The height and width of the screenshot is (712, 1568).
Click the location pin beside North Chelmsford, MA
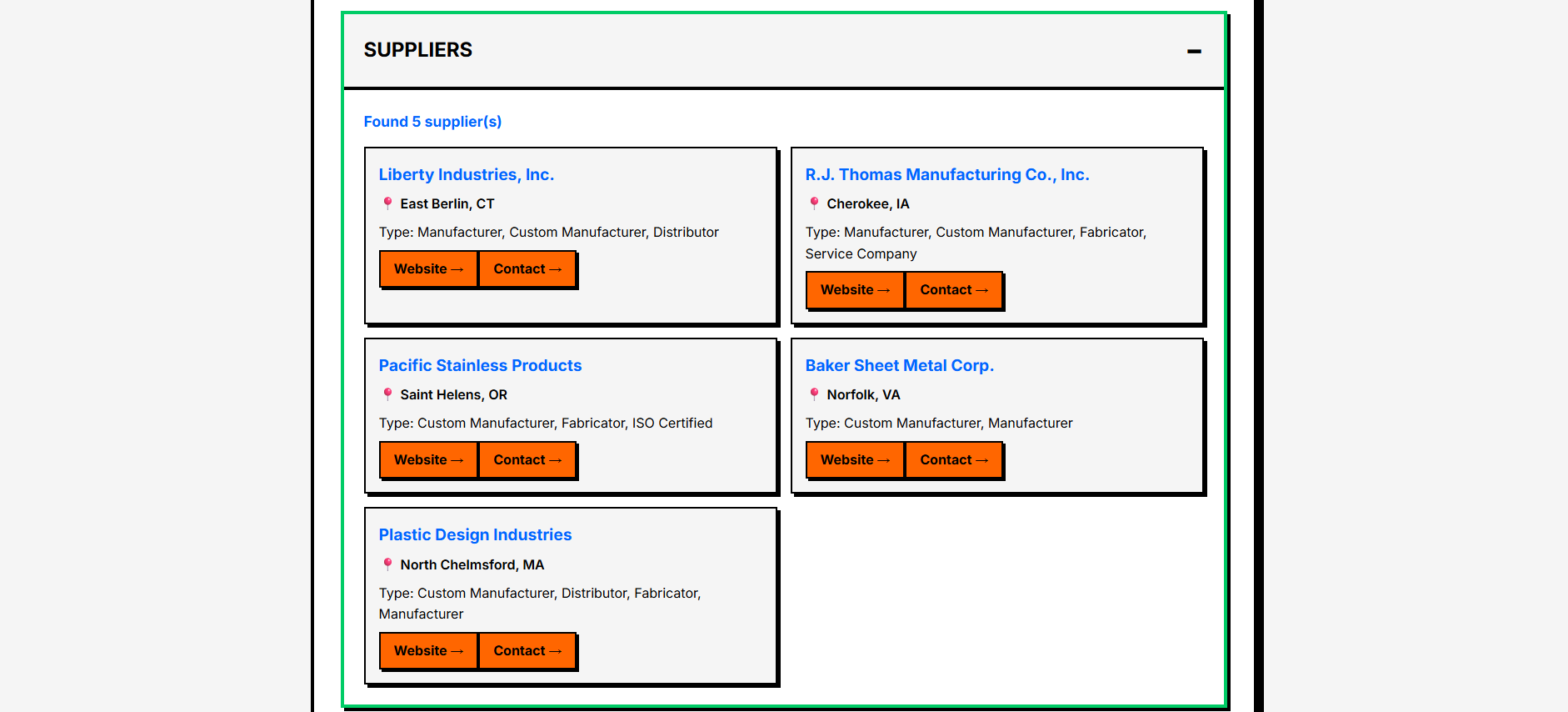click(387, 564)
